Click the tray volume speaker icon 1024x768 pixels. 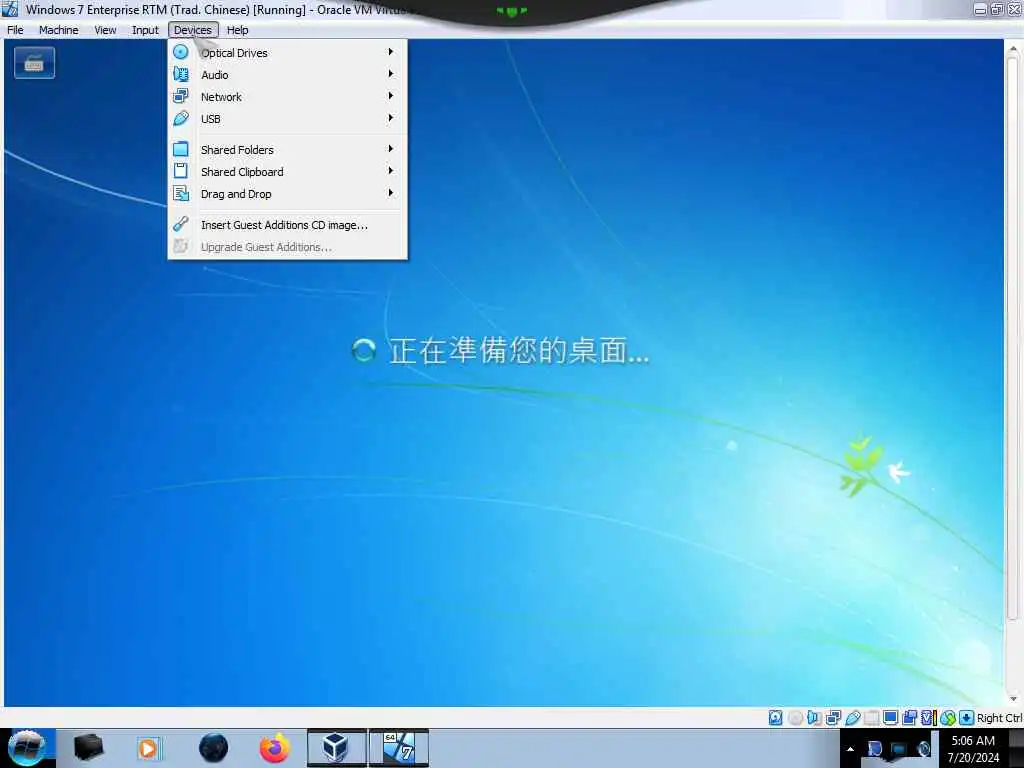coord(923,749)
